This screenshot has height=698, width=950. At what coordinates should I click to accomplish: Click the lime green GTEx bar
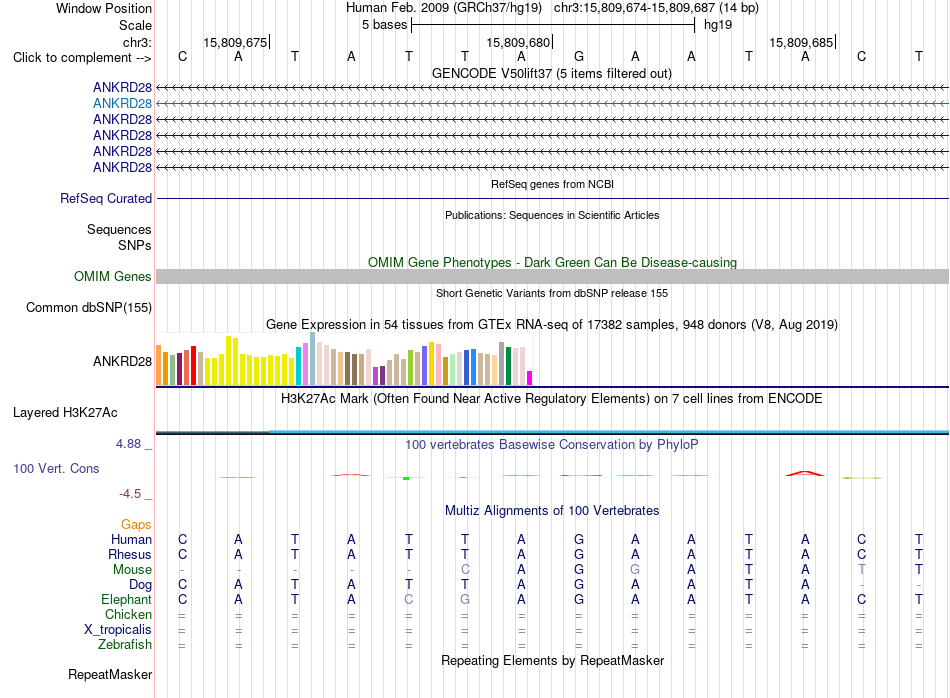(x=410, y=367)
